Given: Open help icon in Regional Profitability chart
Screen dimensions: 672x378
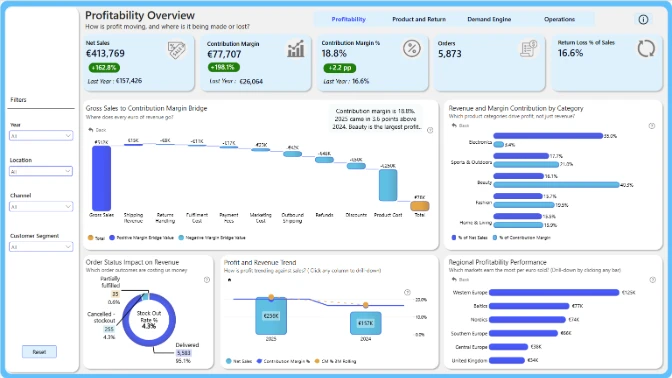Looking at the screenshot, I should pyautogui.click(x=652, y=280).
